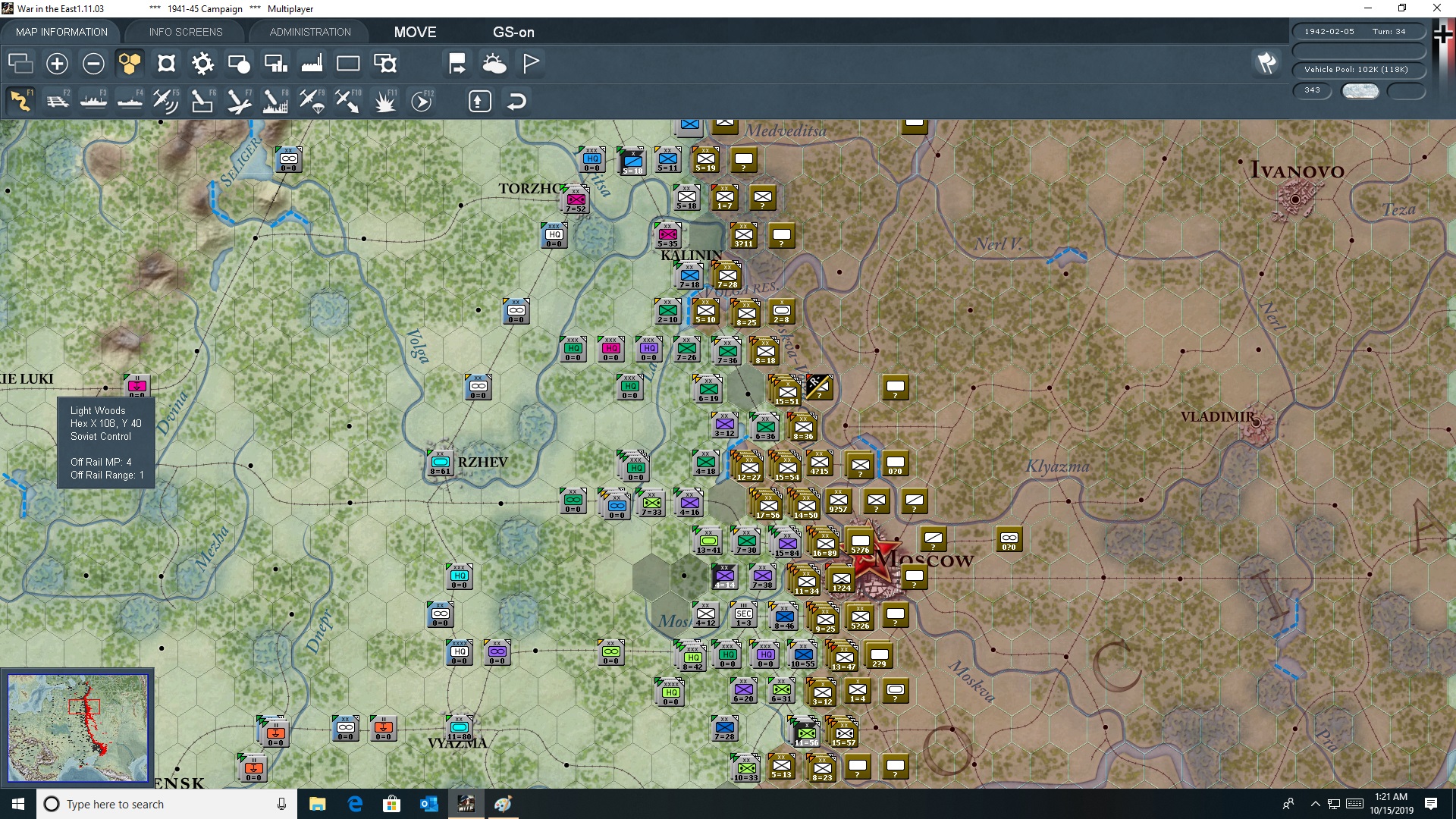
Task: Click the undo move arrow icon
Action: [516, 101]
